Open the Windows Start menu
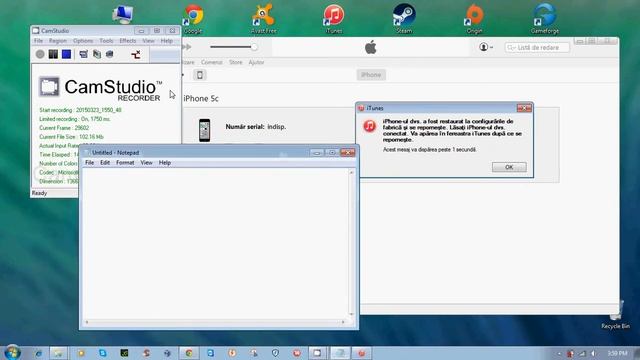 coord(13,352)
